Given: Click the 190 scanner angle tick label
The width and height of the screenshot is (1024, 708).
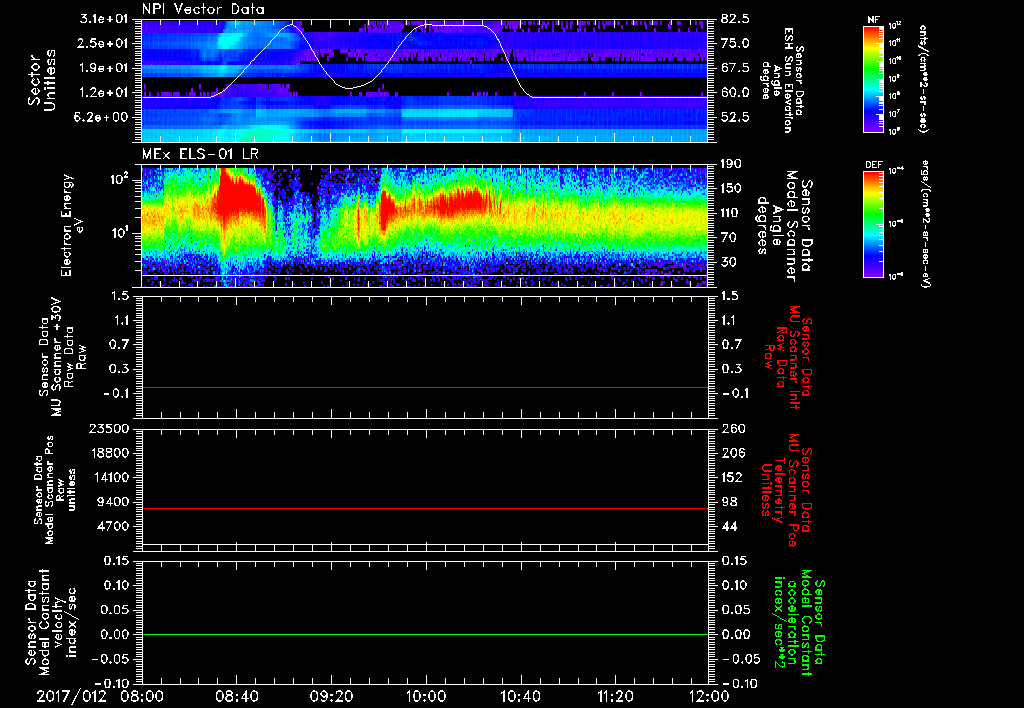Looking at the screenshot, I should click(x=731, y=164).
